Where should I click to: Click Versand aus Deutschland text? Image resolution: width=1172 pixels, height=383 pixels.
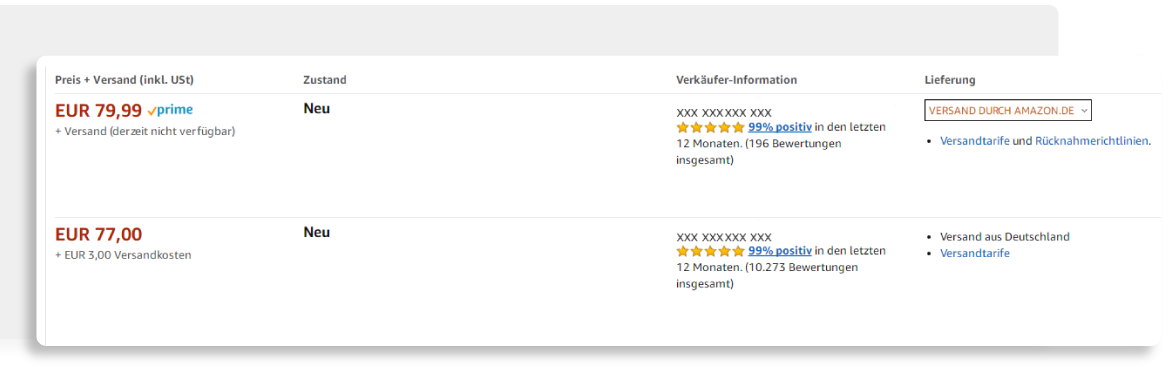click(1005, 237)
